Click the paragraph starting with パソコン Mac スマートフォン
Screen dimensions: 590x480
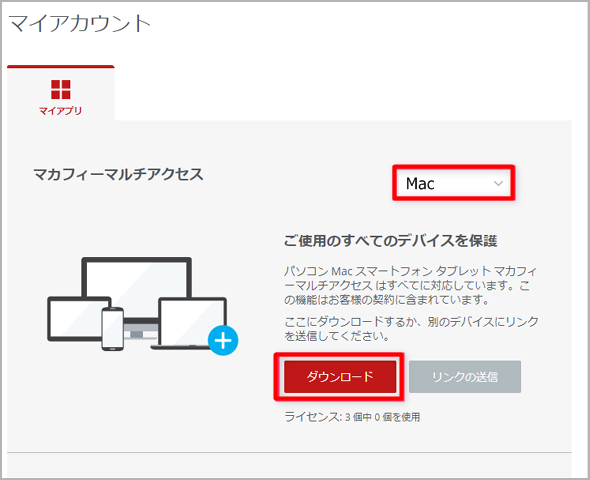point(411,285)
